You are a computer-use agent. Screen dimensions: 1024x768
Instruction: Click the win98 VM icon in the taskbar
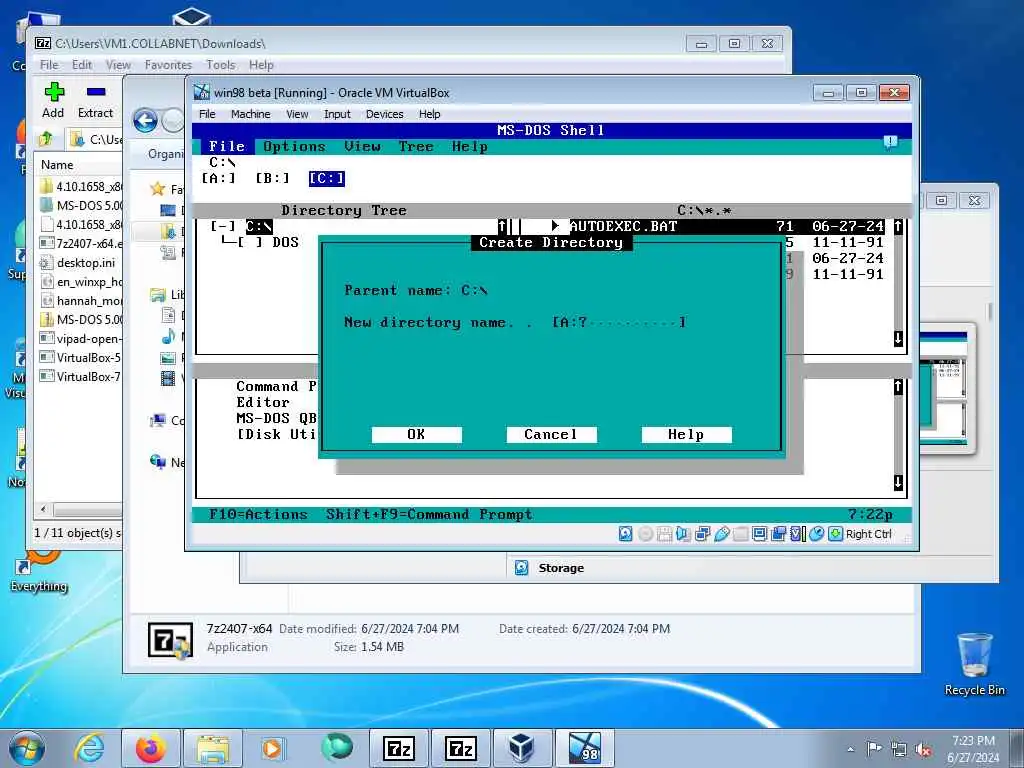click(584, 748)
